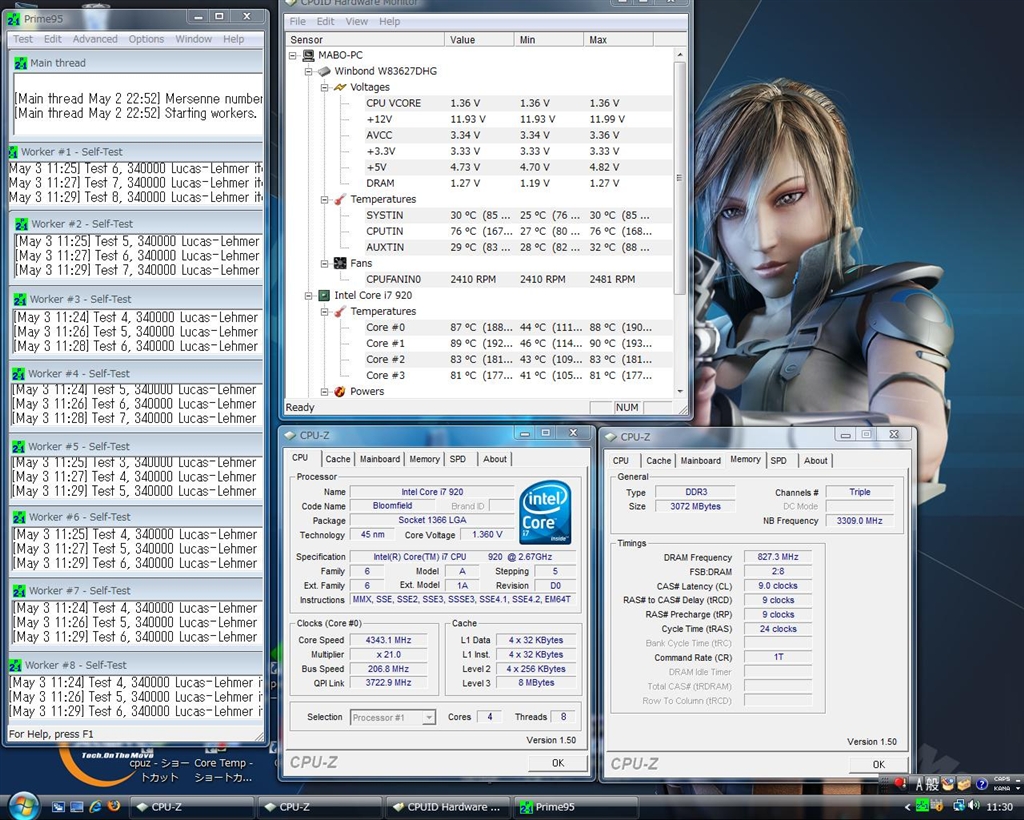The width and height of the screenshot is (1024, 820).
Task: Open the View menu in Hardware Monitor
Action: (x=356, y=21)
